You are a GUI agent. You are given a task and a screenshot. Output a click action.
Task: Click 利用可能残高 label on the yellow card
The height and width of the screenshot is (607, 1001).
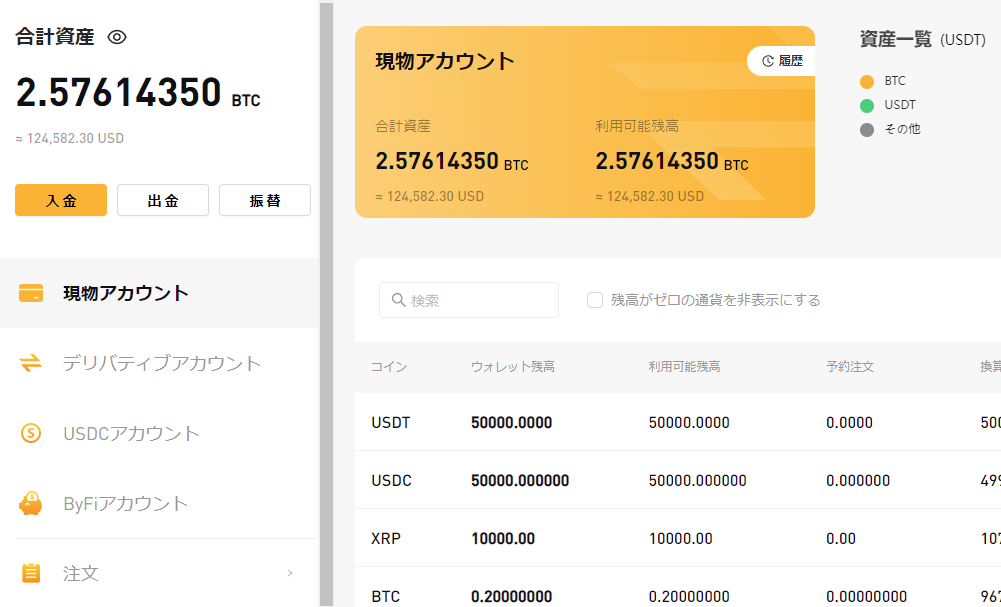coord(637,126)
